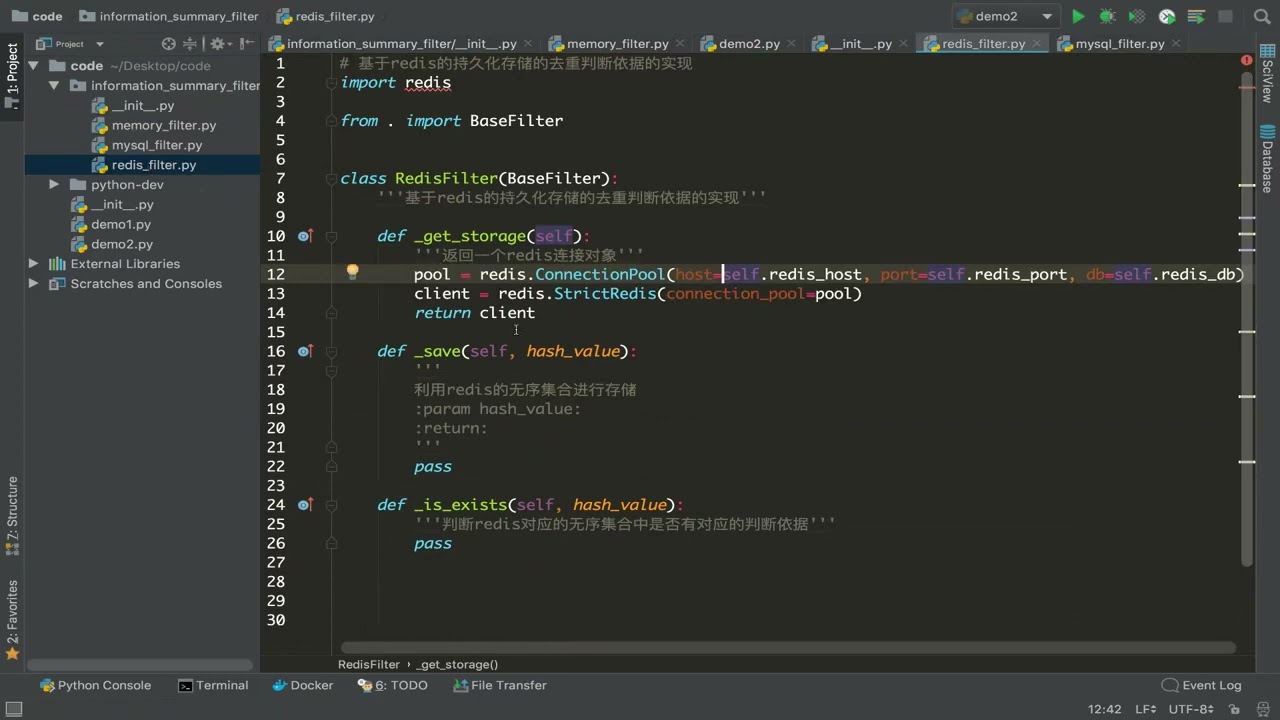Open Docker tool window
Screen dimensions: 1280x720
pyautogui.click(x=302, y=685)
